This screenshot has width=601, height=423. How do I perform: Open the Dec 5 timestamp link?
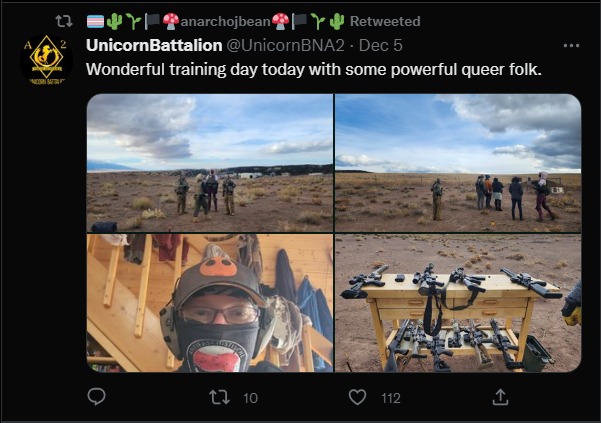click(x=381, y=45)
